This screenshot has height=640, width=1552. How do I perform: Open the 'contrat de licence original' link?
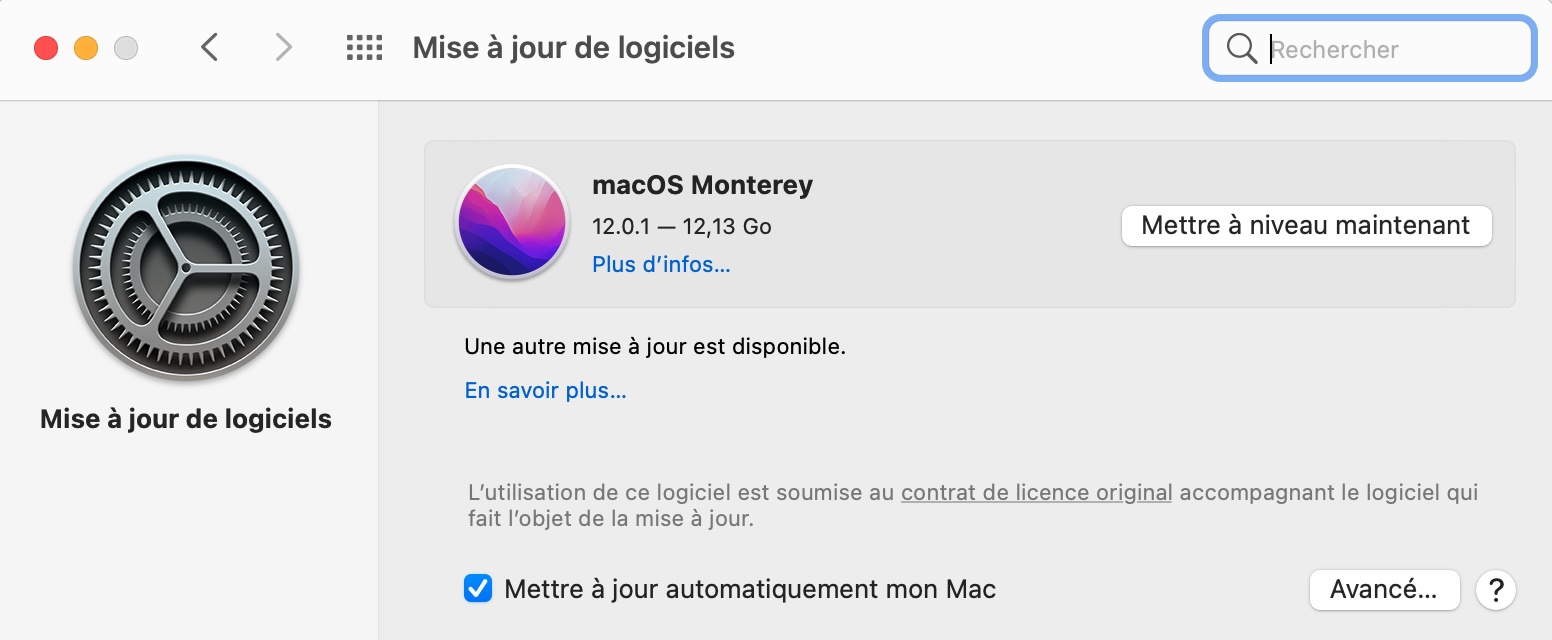1037,492
